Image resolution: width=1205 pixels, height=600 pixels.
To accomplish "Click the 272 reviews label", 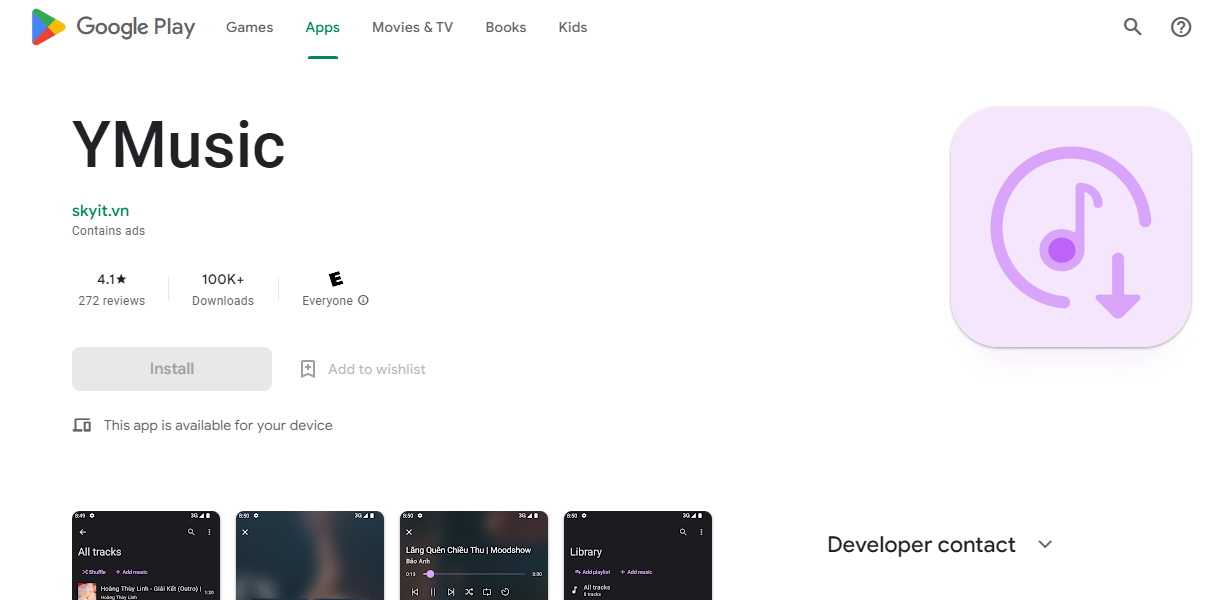I will [112, 301].
